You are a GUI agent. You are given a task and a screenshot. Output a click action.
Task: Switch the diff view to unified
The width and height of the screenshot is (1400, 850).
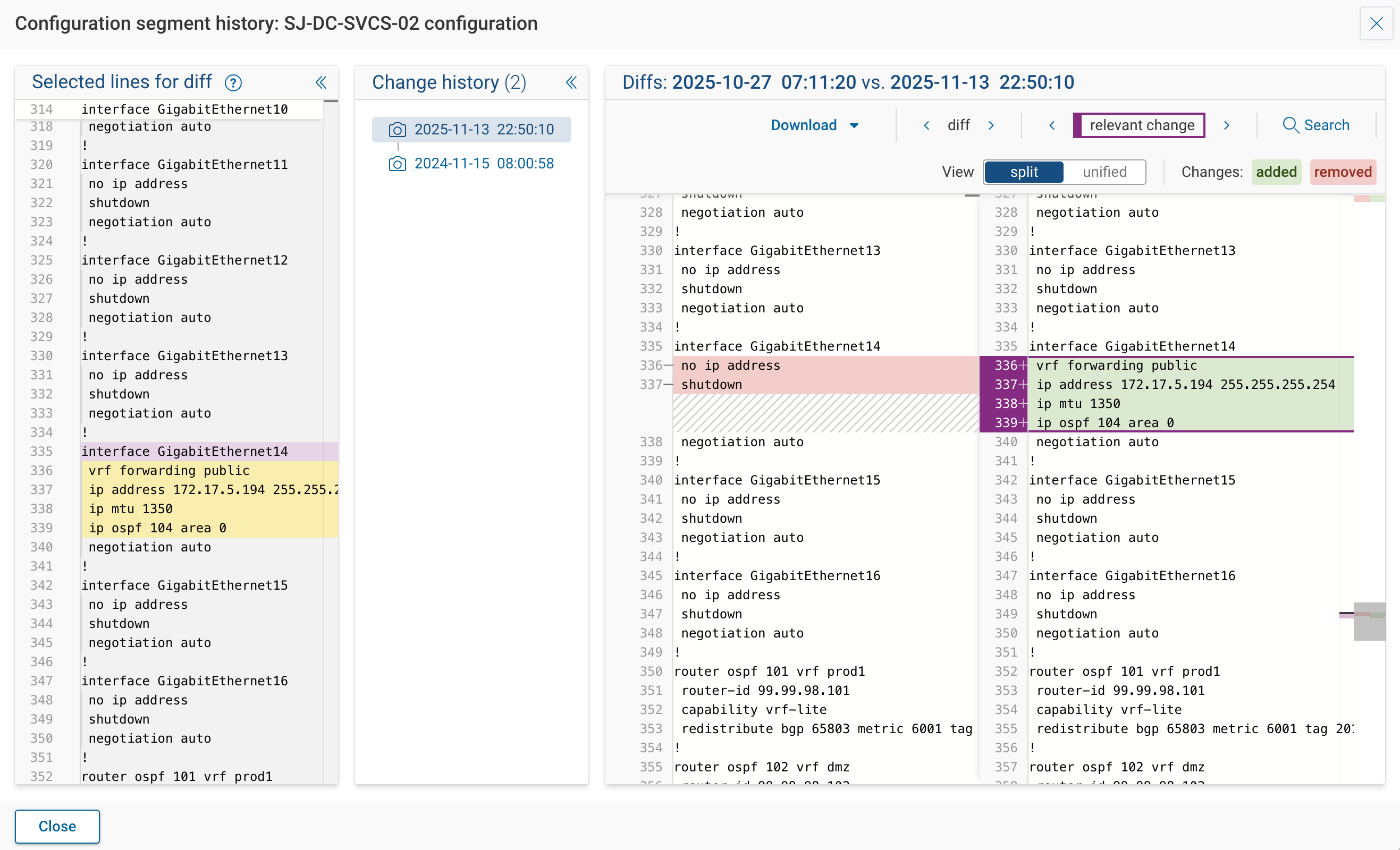pos(1103,172)
